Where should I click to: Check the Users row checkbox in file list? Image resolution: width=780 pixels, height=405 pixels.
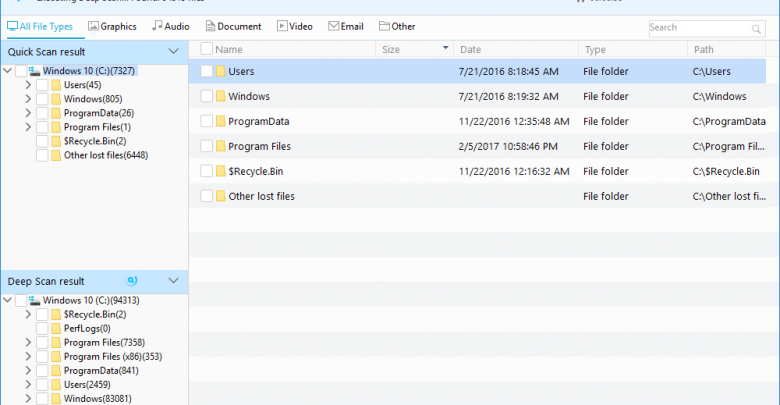(206, 71)
